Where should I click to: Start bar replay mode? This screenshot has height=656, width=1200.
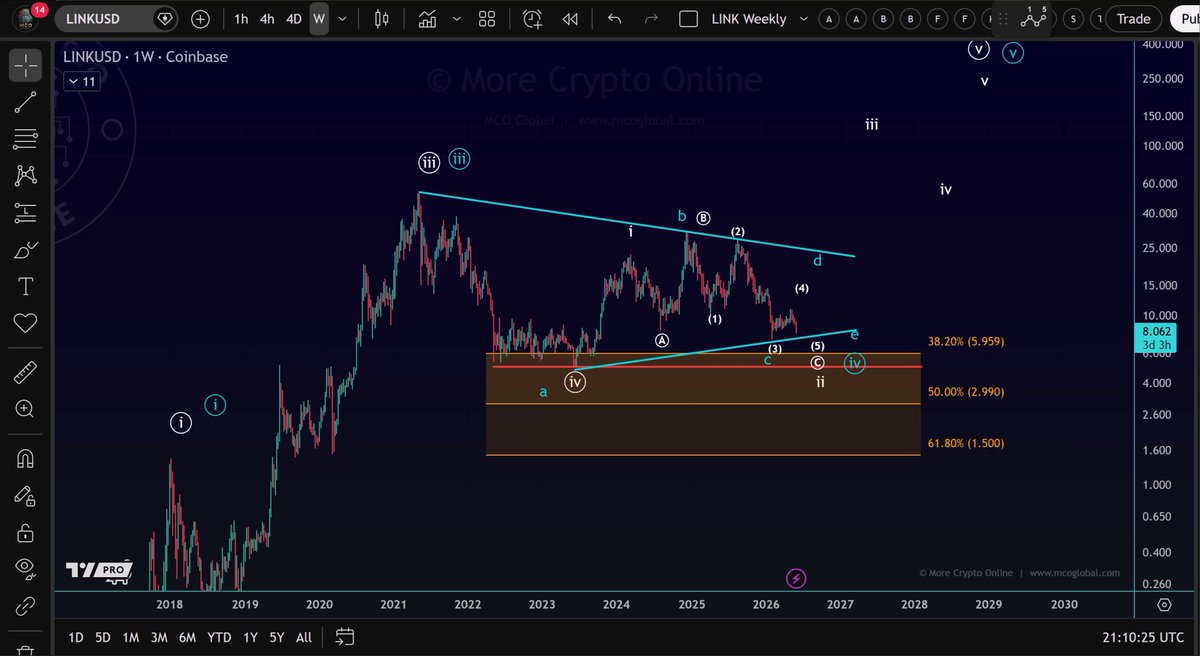[570, 19]
